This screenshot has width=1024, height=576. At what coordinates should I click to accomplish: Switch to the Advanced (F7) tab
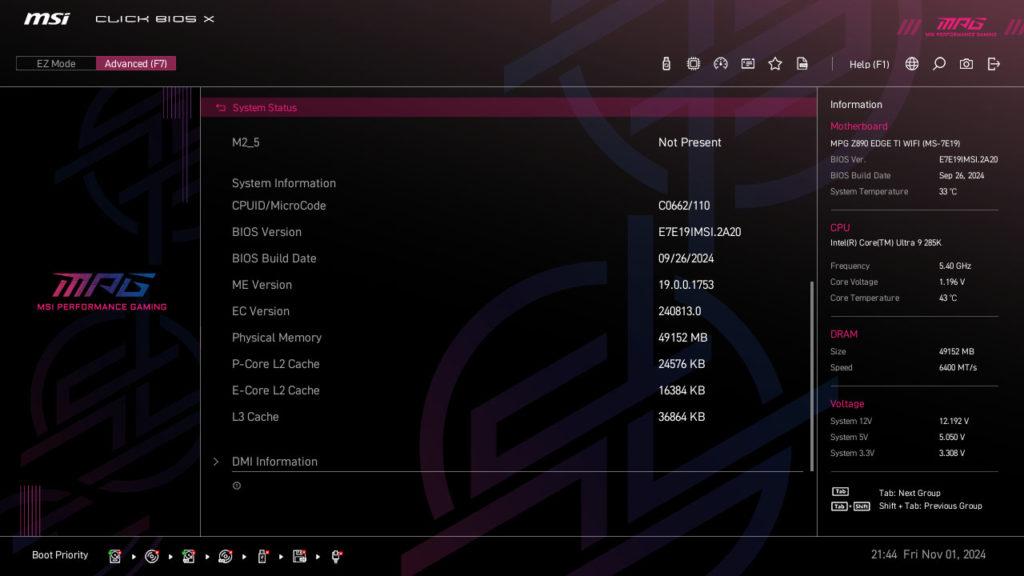point(136,62)
